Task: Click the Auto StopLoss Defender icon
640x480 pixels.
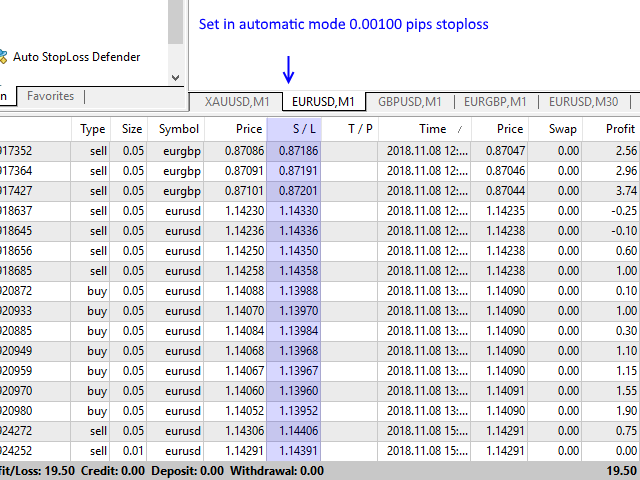Action: 3,57
